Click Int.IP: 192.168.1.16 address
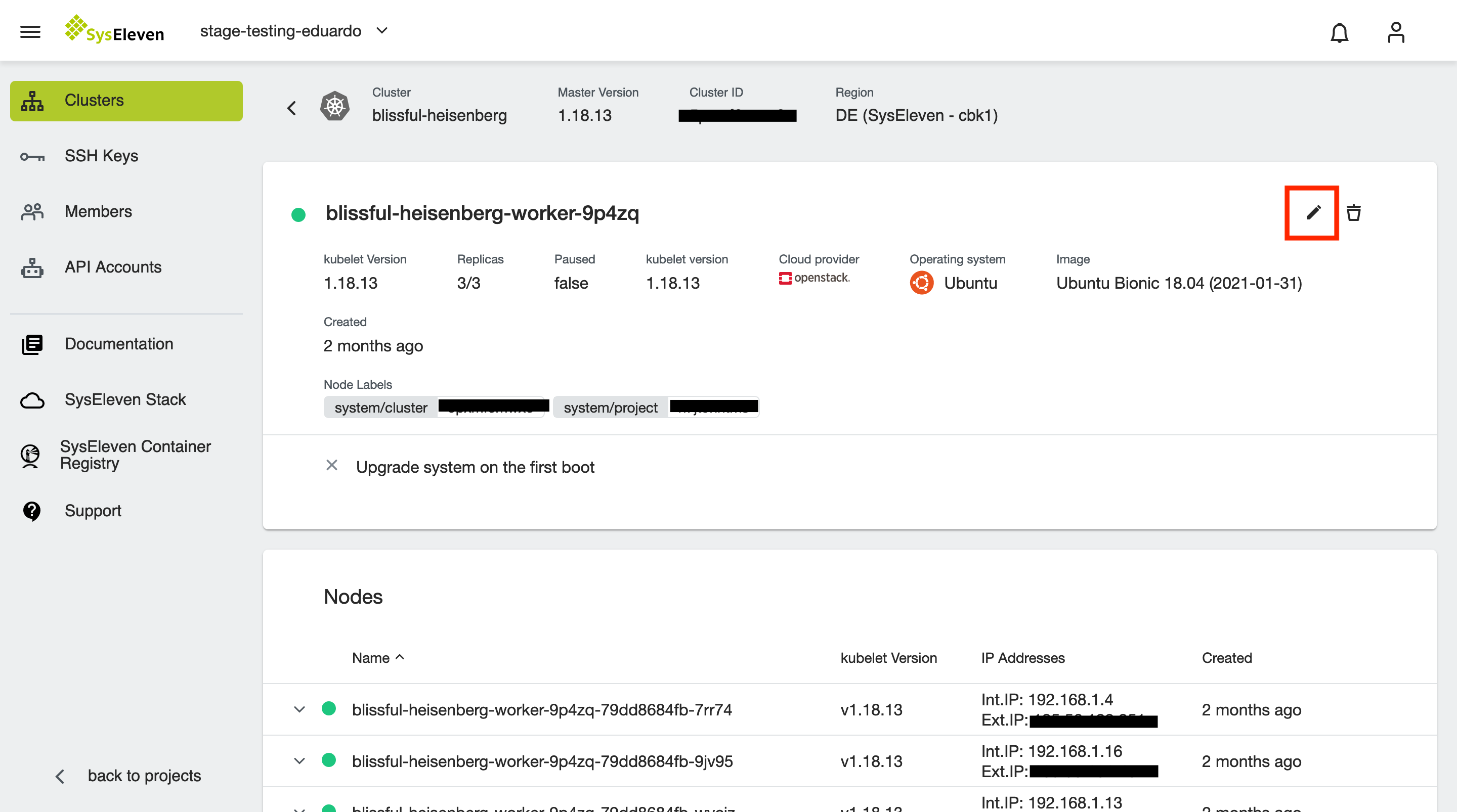Image resolution: width=1457 pixels, height=812 pixels. point(1051,751)
